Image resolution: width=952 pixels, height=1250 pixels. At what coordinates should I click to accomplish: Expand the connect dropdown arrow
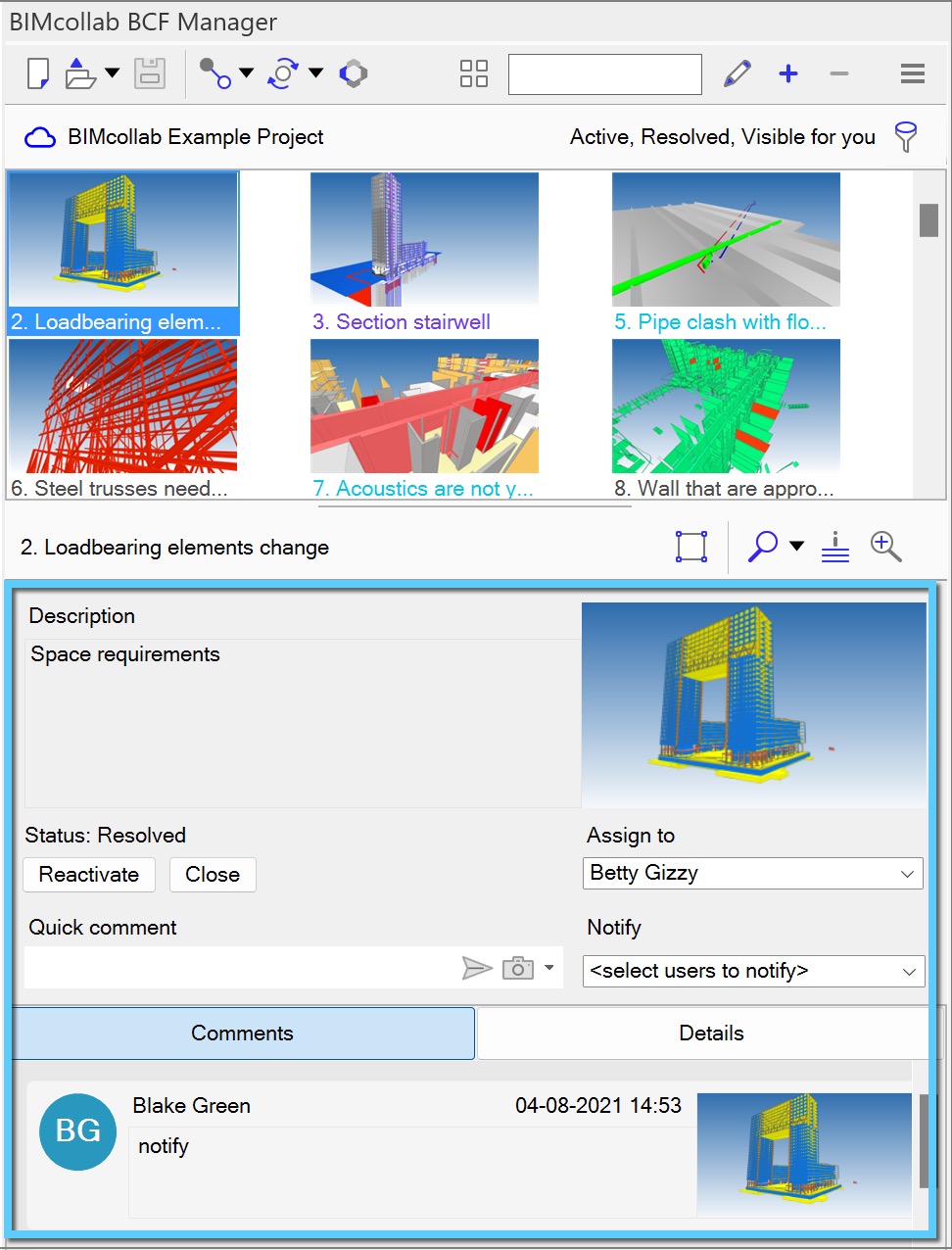tap(246, 72)
